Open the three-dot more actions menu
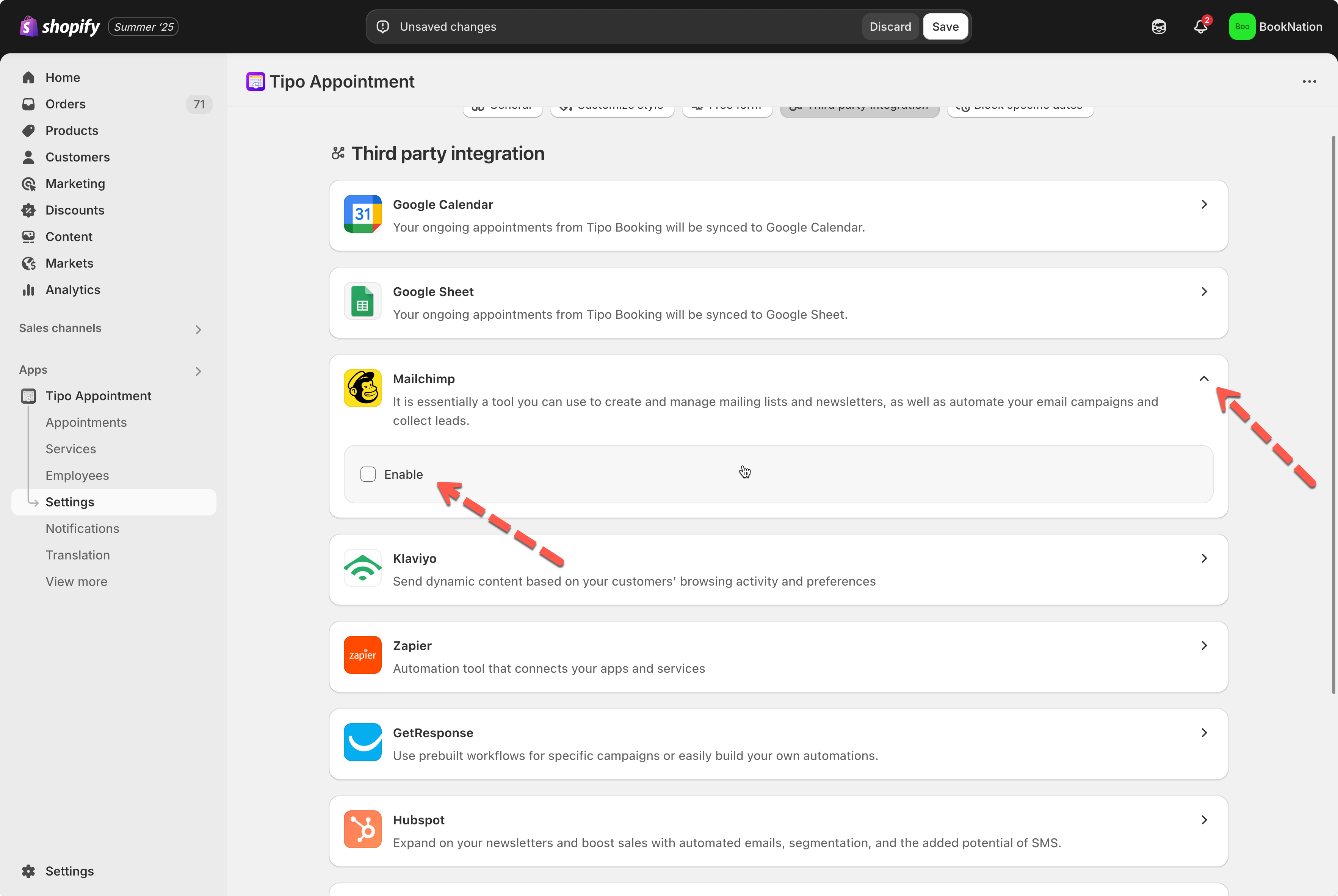The width and height of the screenshot is (1338, 896). tap(1309, 82)
